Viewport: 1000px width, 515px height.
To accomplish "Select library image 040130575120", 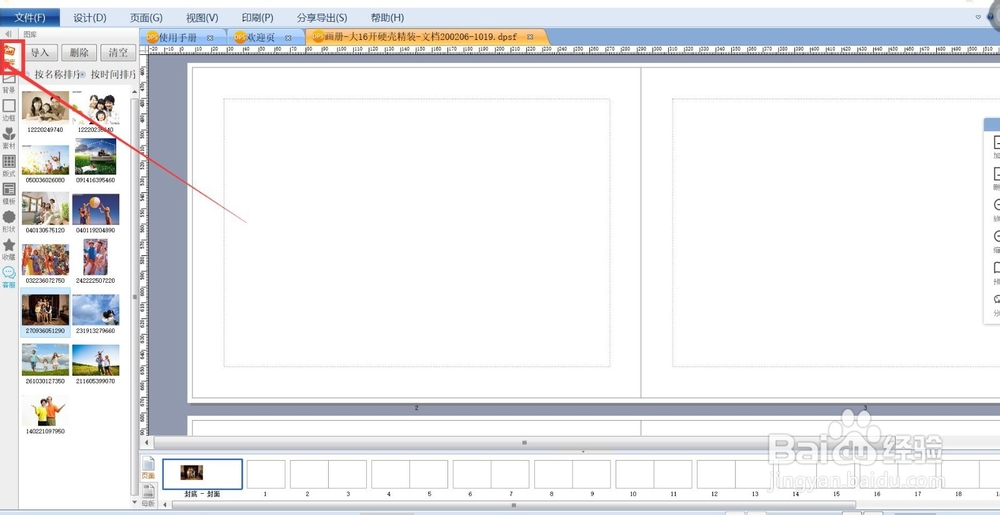I will 45,213.
